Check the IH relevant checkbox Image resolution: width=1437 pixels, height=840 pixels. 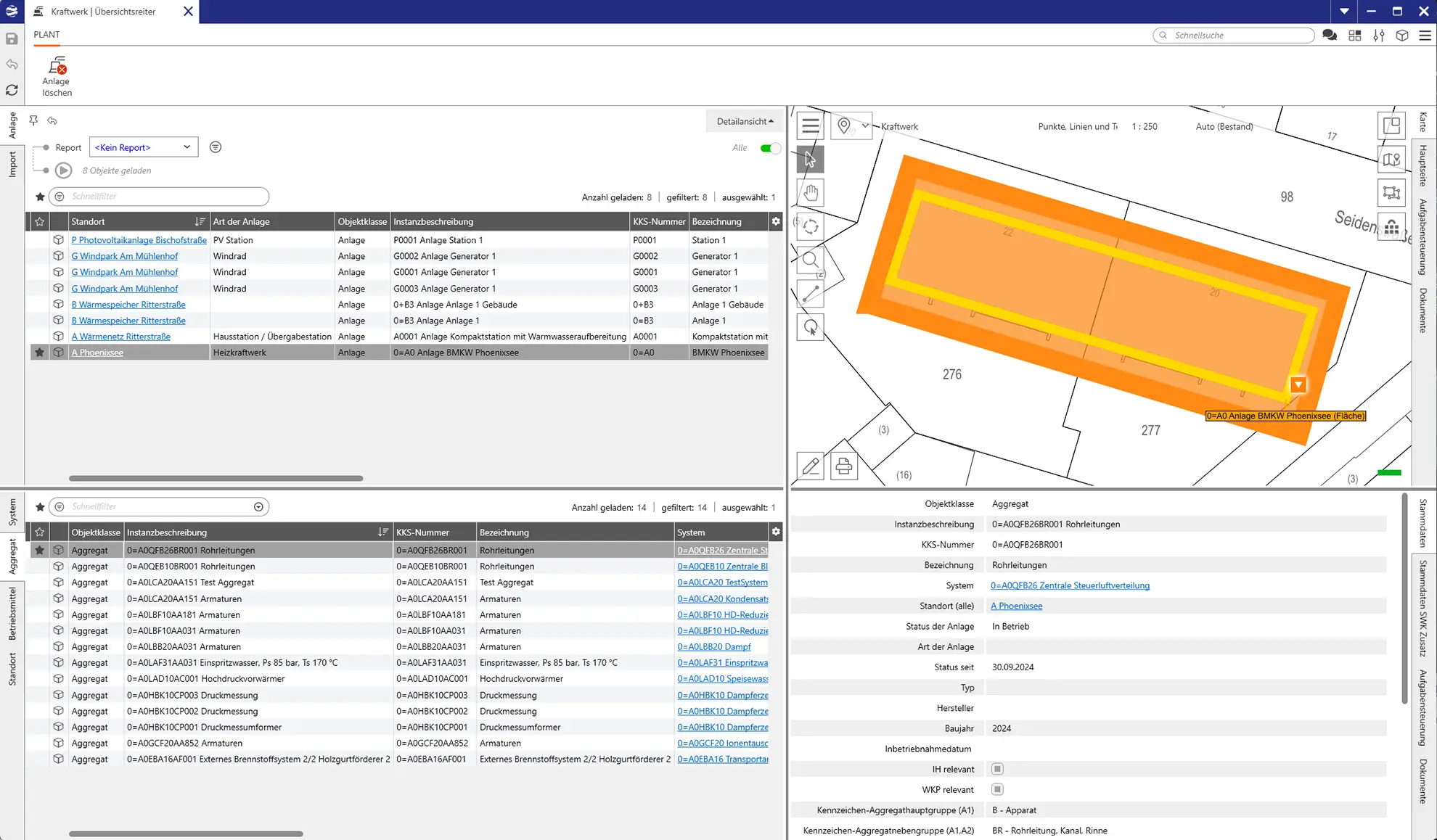click(997, 769)
